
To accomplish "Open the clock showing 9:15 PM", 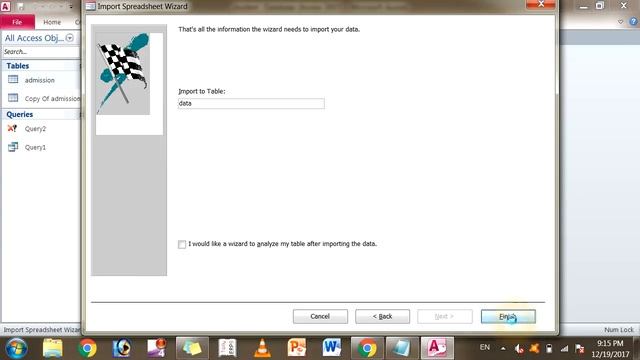I will tap(610, 349).
